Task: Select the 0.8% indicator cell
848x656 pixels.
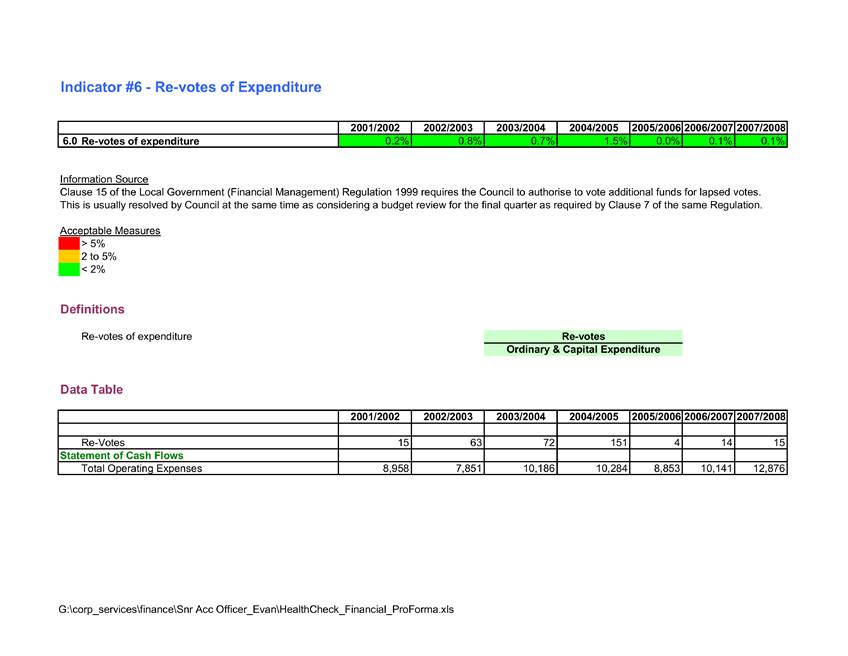Action: (x=448, y=141)
